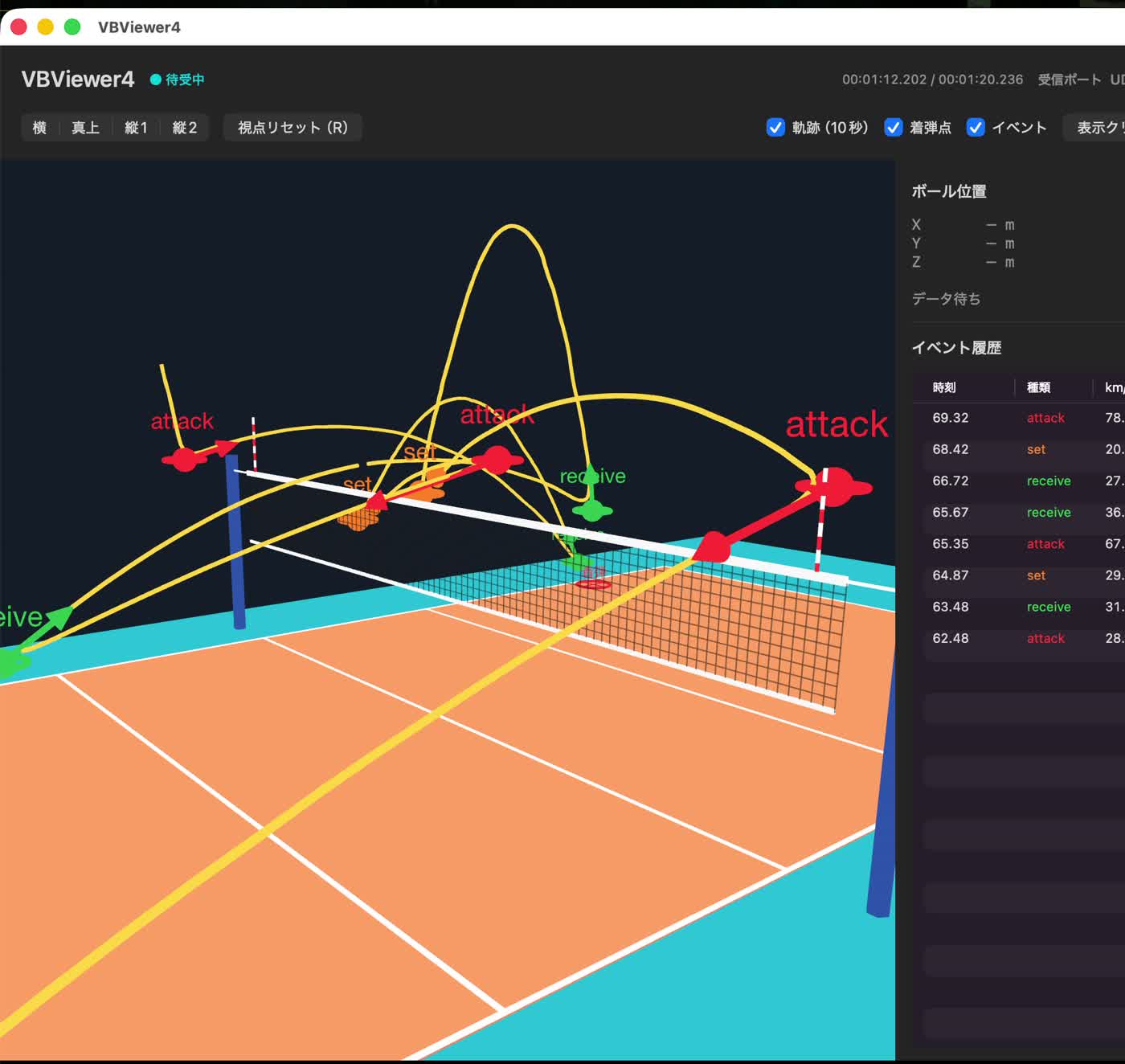Select the 縦2 view
The width and height of the screenshot is (1125, 1064).
pos(184,128)
